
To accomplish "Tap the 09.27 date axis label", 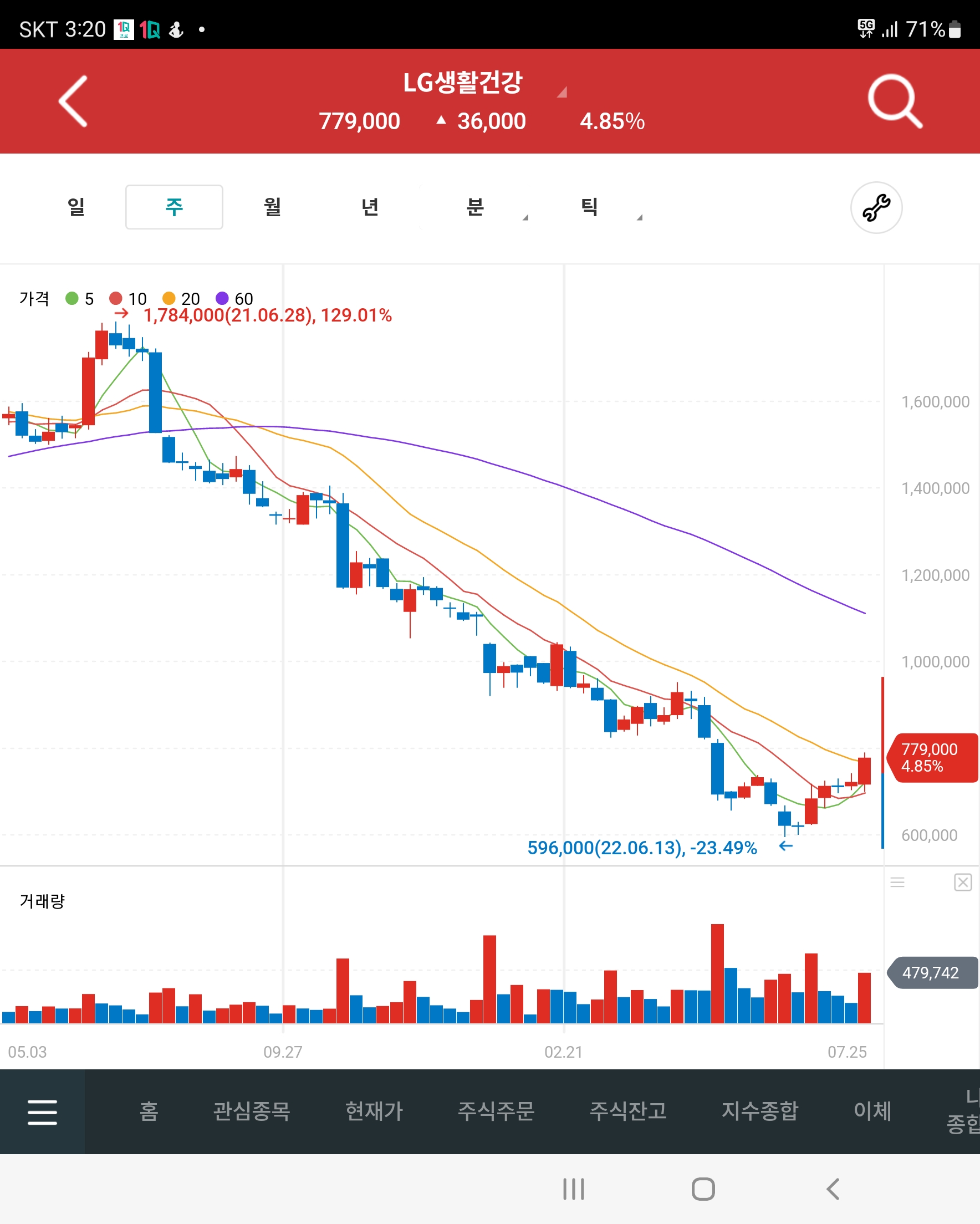I will coord(283,1052).
